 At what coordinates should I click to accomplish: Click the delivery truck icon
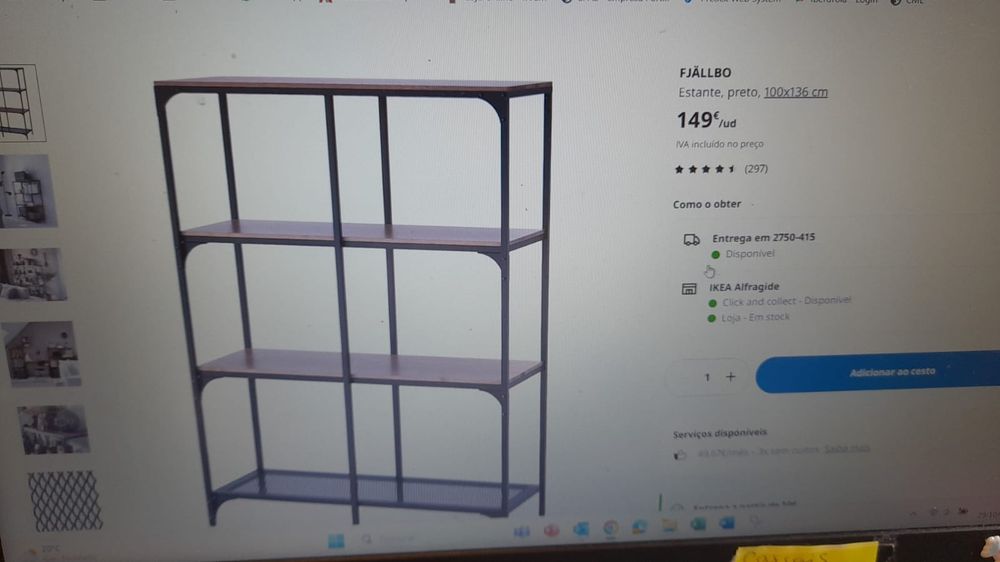click(x=691, y=240)
